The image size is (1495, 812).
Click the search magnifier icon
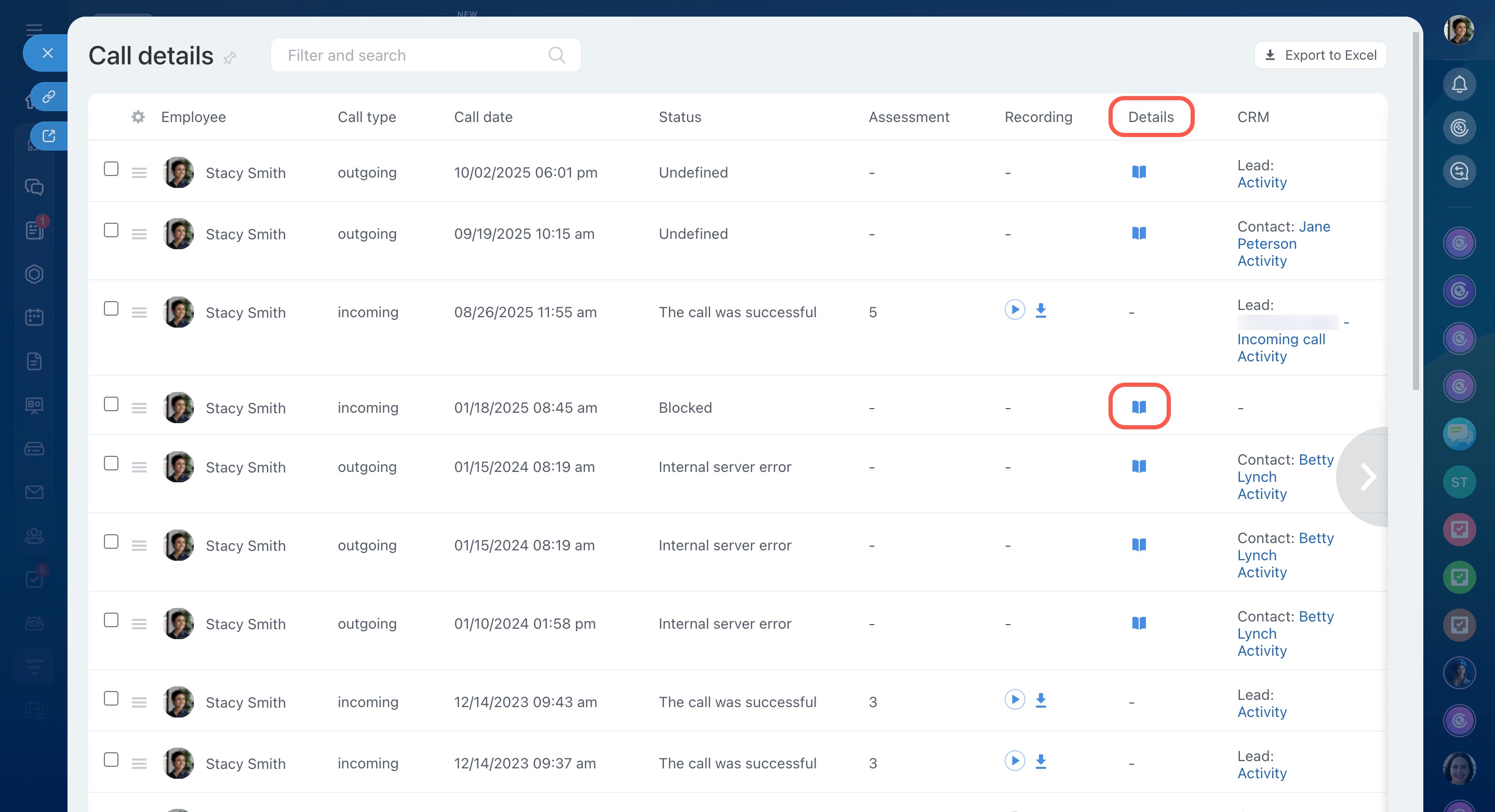point(556,55)
